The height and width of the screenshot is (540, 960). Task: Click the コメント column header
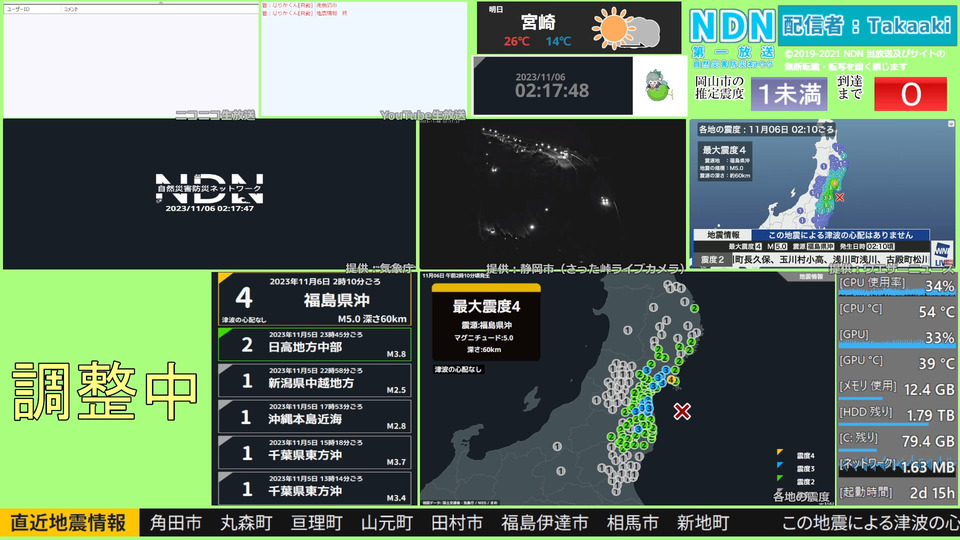(72, 9)
